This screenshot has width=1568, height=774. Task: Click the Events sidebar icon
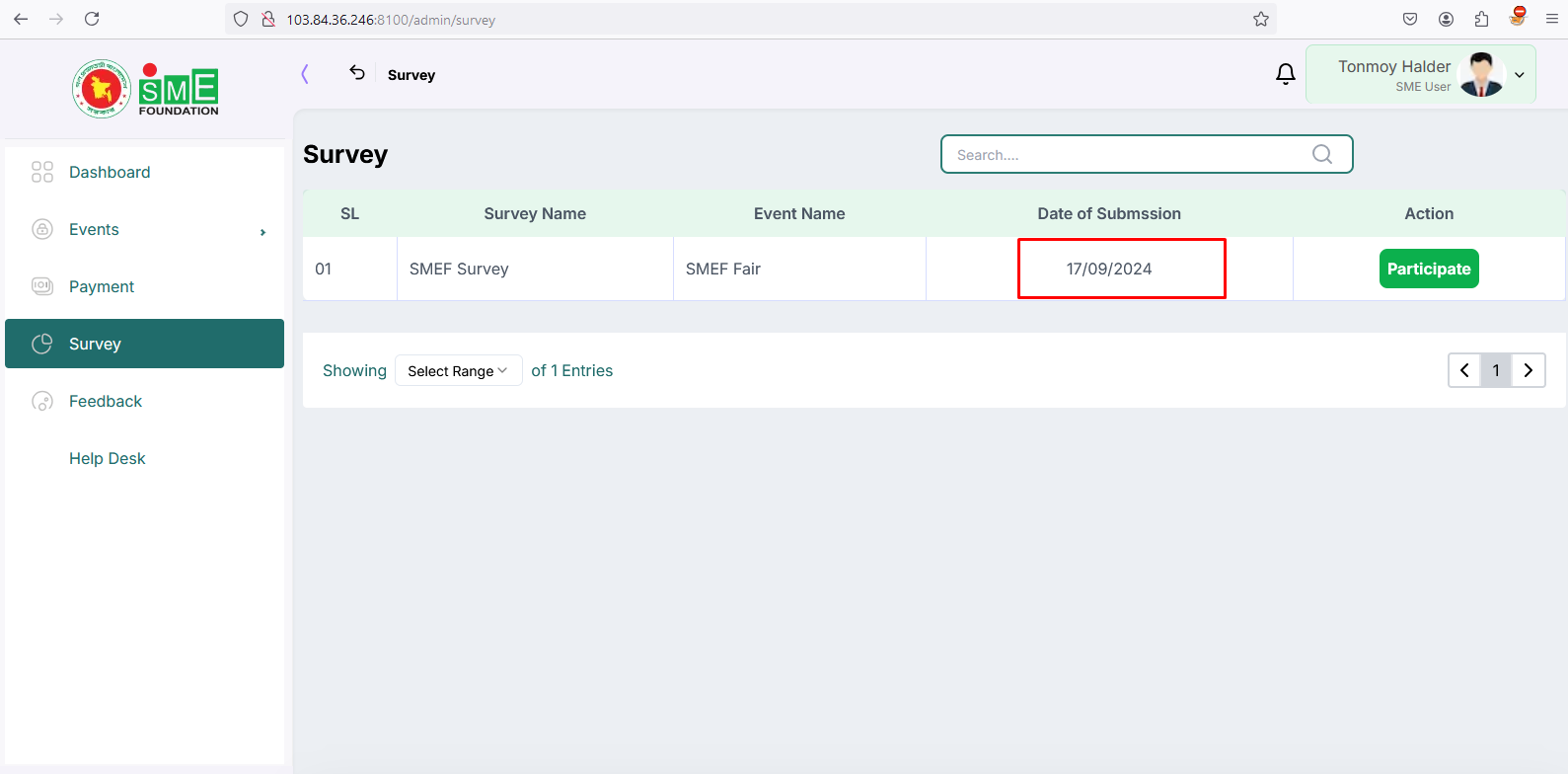(42, 229)
